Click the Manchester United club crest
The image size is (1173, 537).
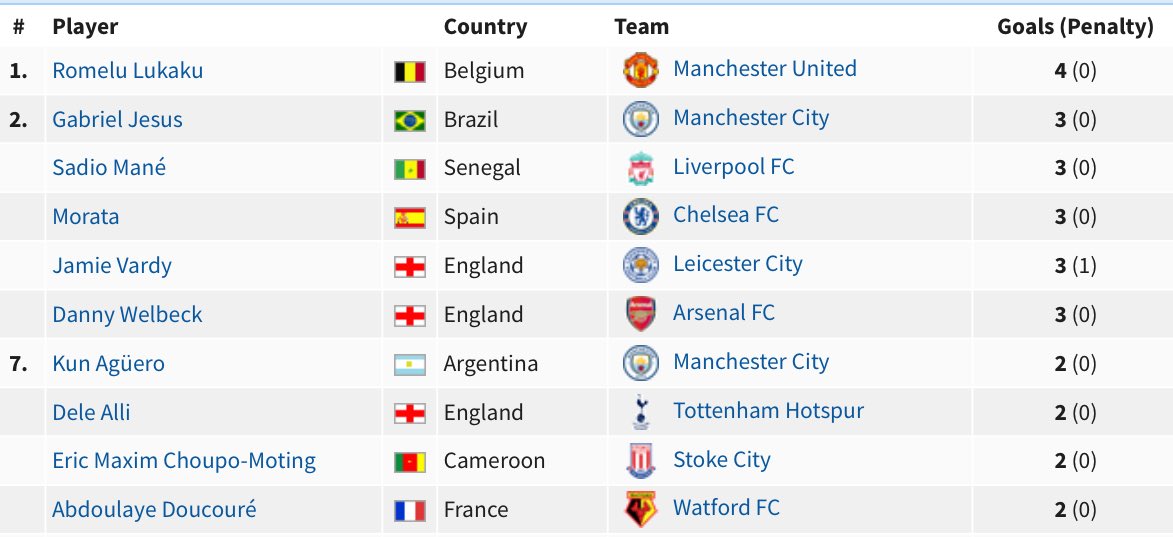640,70
